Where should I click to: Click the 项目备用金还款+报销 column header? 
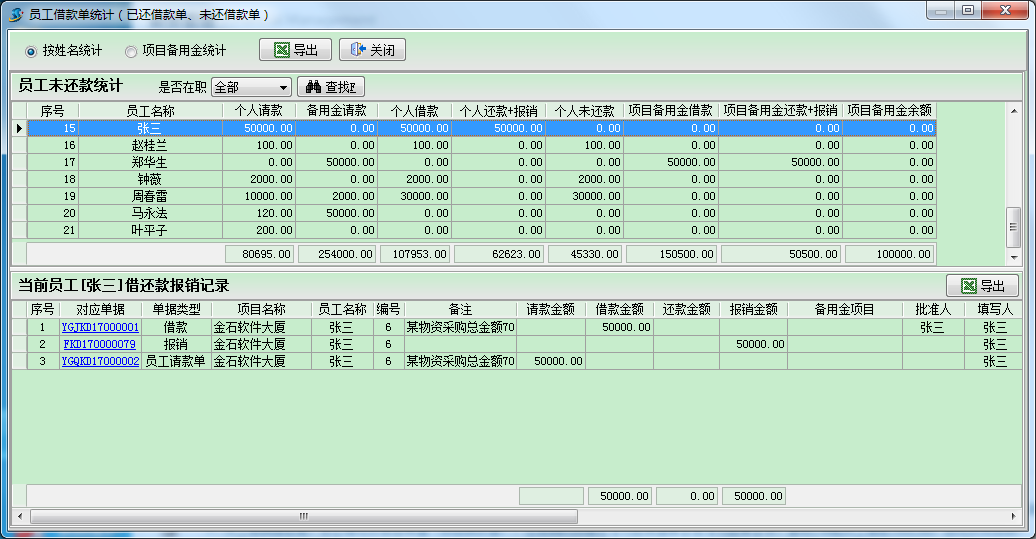coord(780,111)
